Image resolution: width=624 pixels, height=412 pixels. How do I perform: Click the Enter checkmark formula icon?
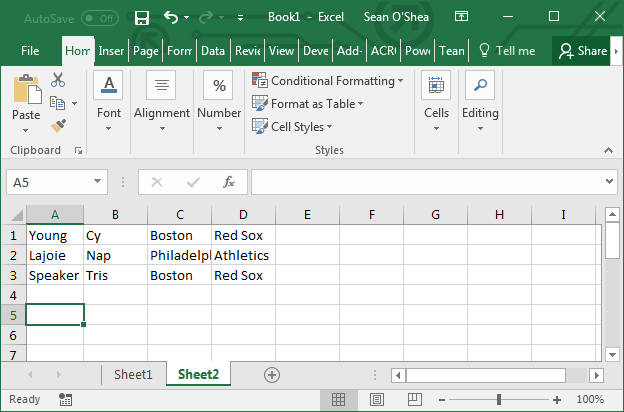point(193,182)
